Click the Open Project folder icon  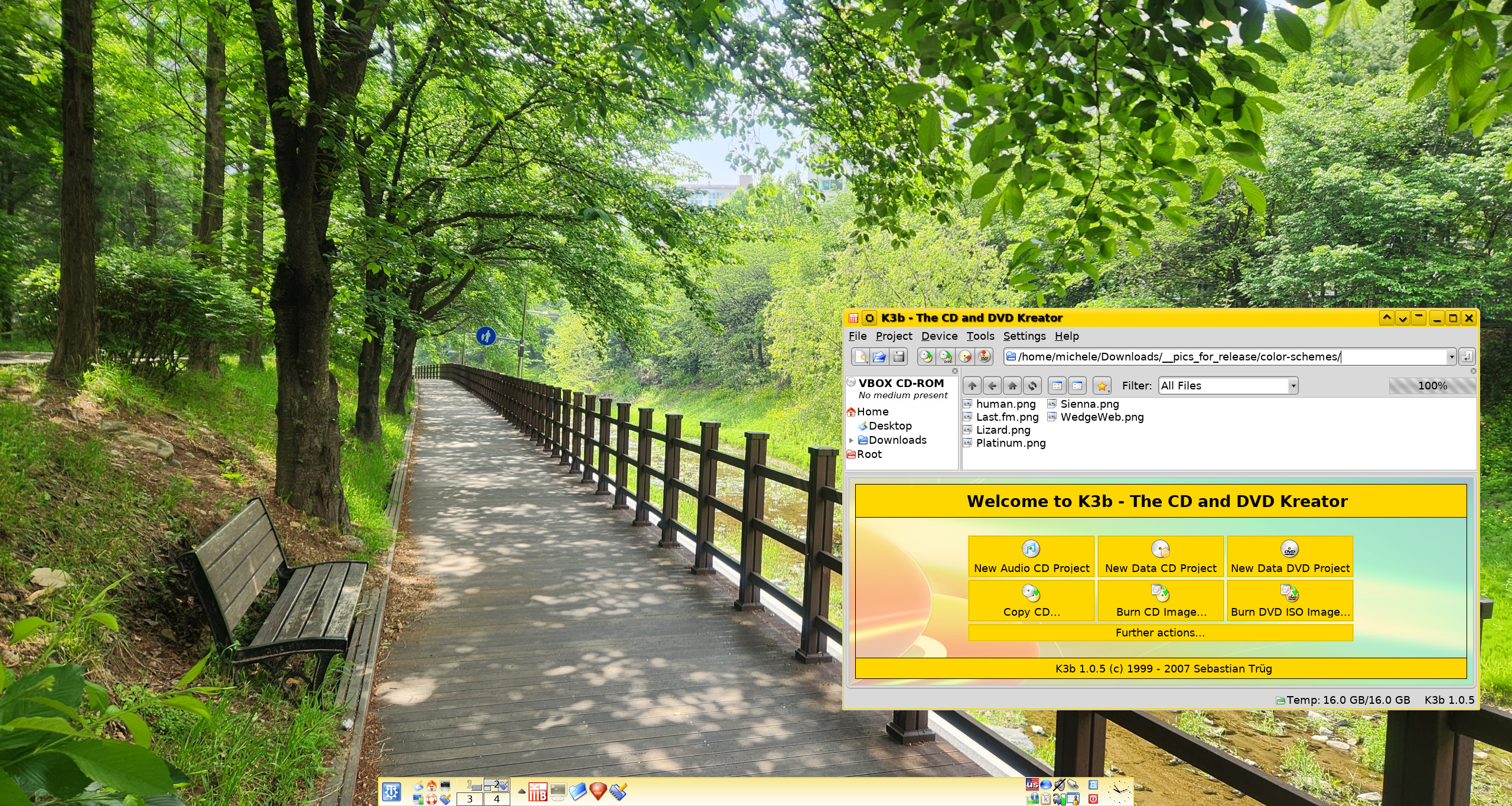tap(879, 356)
